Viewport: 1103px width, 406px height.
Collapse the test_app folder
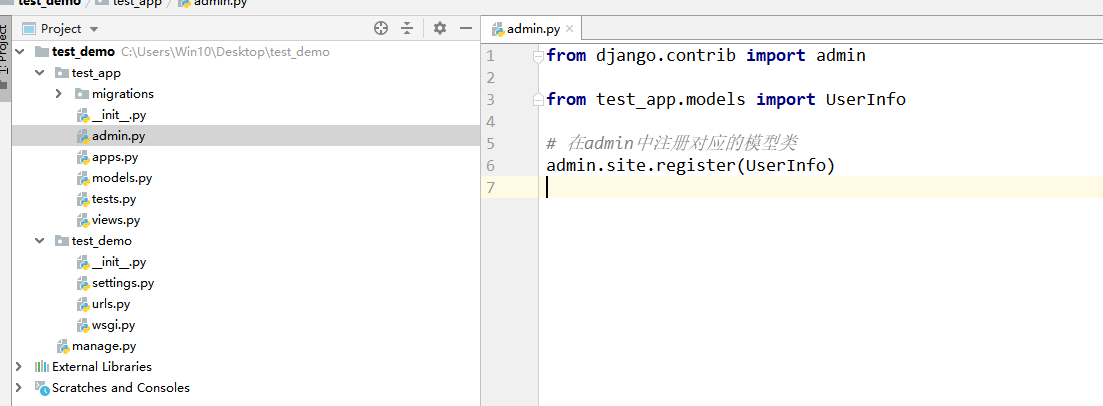pyautogui.click(x=39, y=72)
